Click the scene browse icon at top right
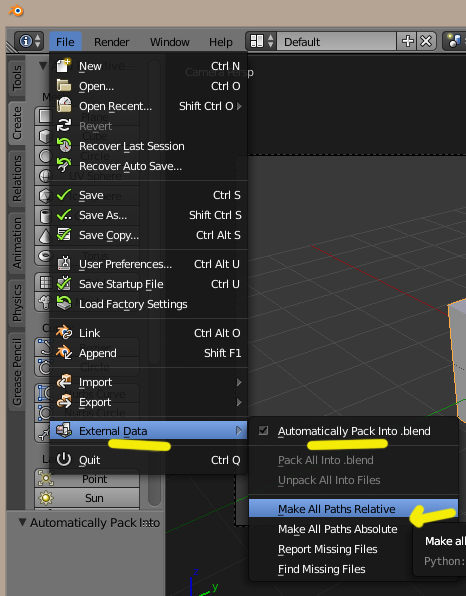The image size is (466, 596). click(455, 41)
